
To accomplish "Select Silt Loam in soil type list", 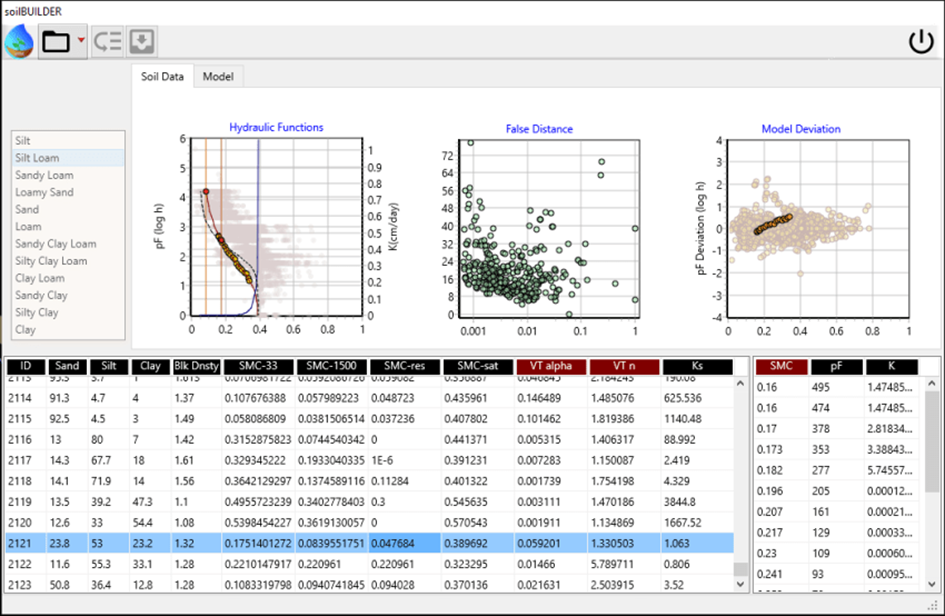I will [37, 158].
